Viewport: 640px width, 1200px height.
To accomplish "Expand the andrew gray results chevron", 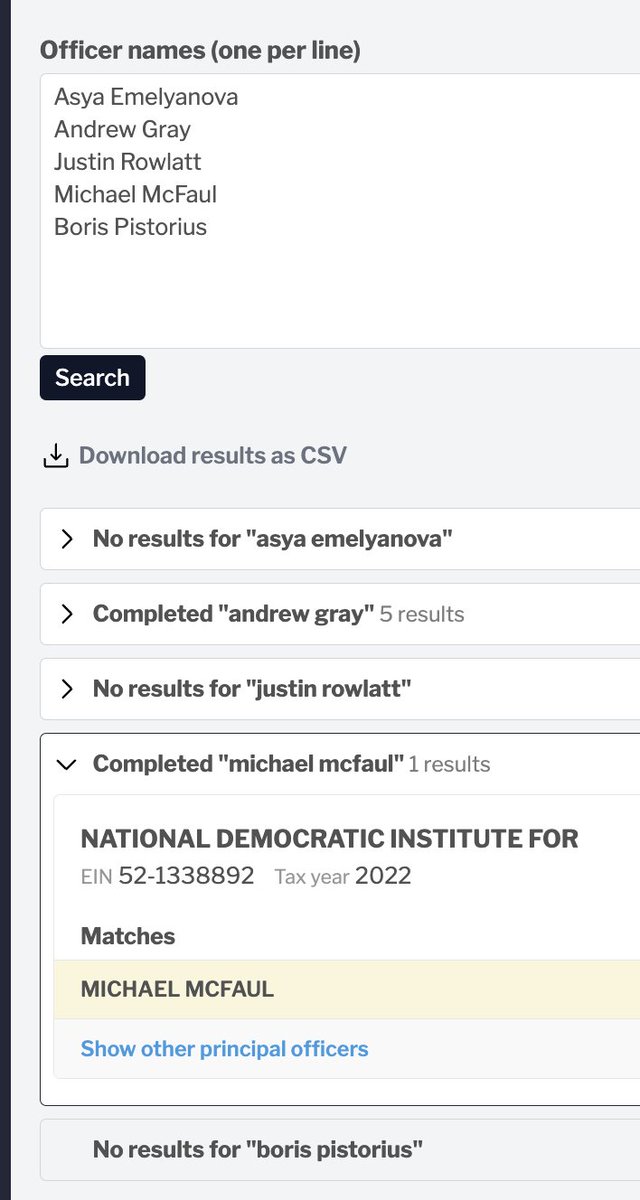I will click(x=67, y=614).
